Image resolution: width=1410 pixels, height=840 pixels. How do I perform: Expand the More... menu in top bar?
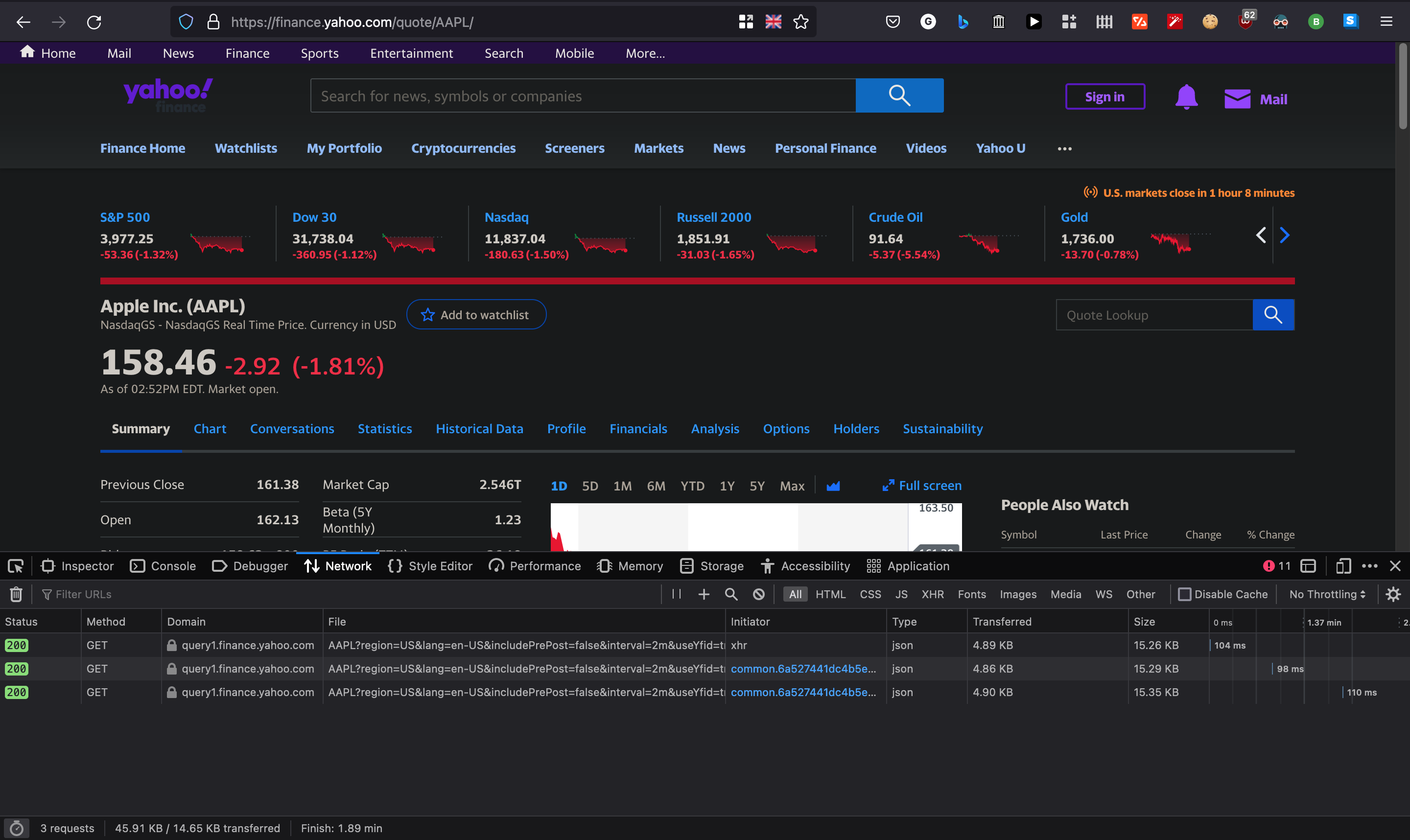coord(645,53)
